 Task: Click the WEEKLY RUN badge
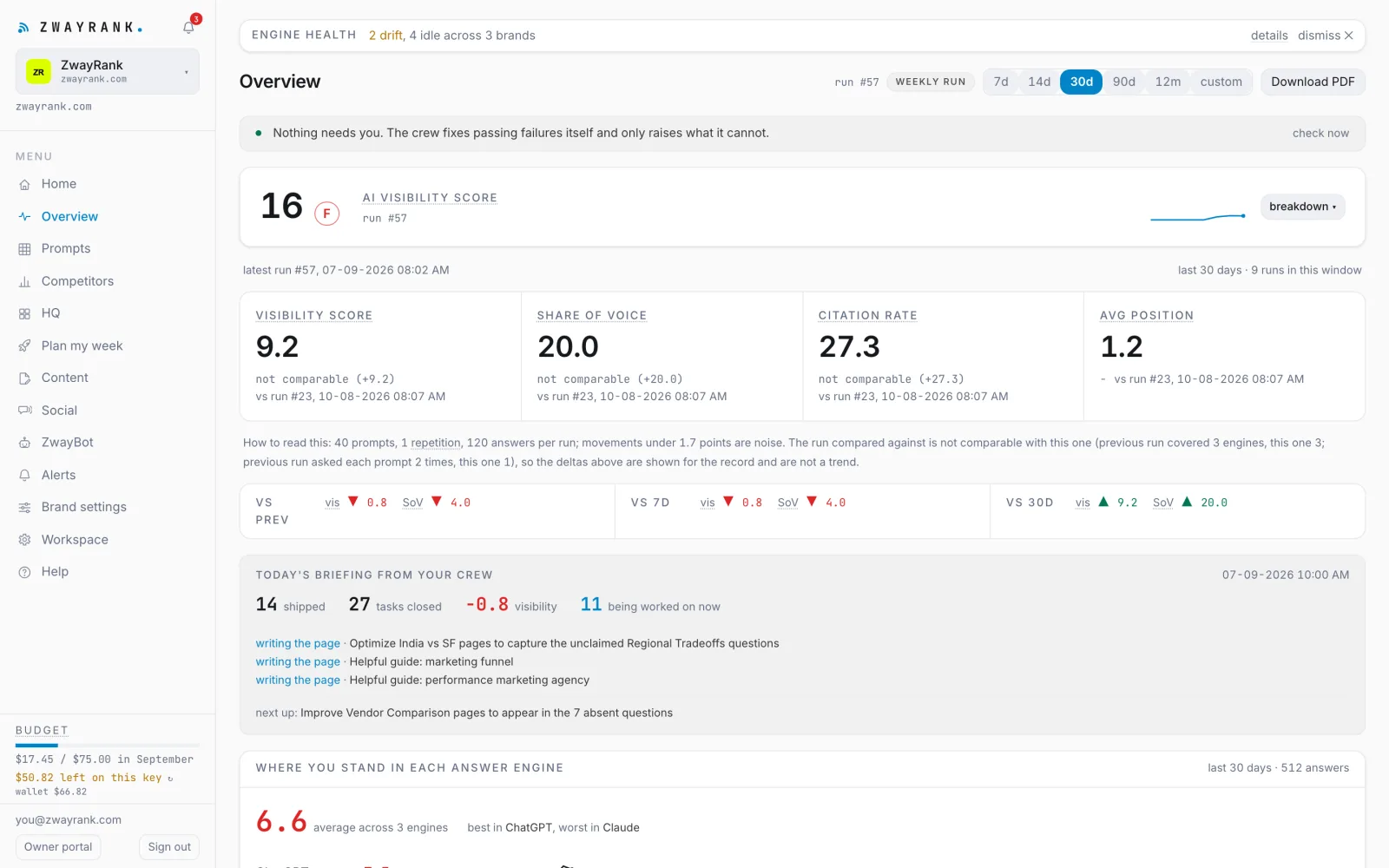click(x=931, y=82)
